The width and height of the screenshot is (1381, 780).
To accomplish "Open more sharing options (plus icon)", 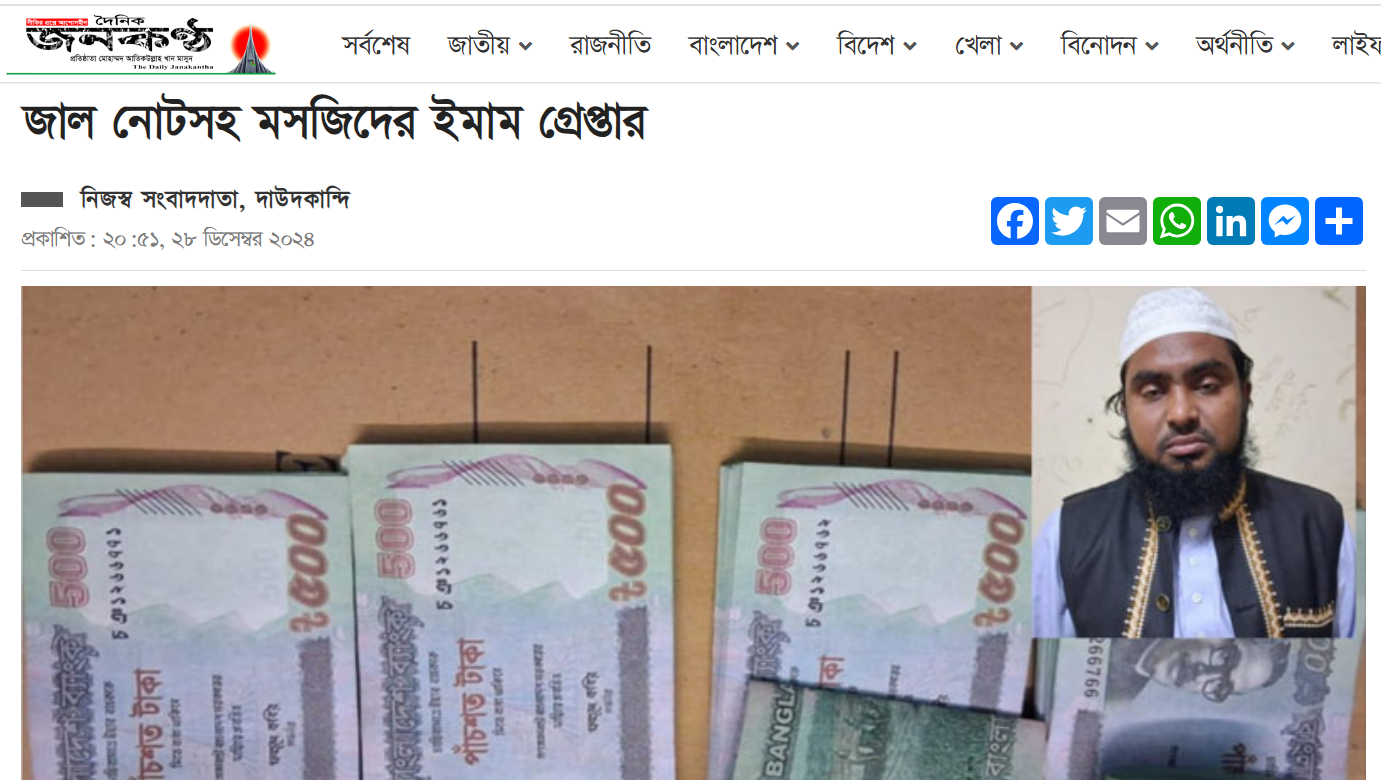I will pos(1339,221).
